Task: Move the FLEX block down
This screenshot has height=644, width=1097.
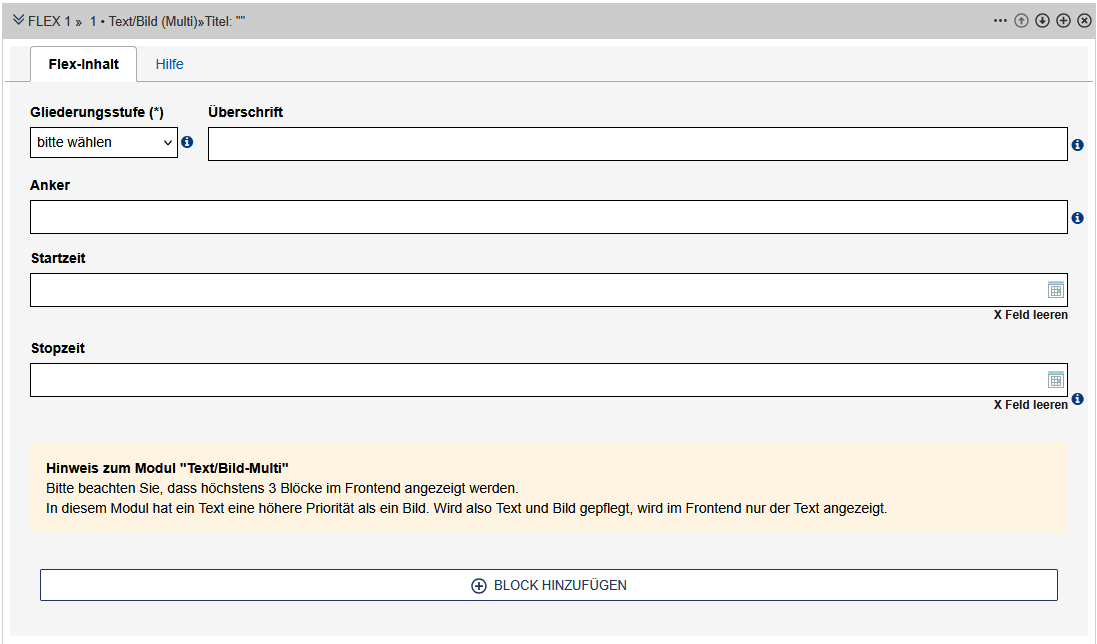Action: pos(1042,20)
